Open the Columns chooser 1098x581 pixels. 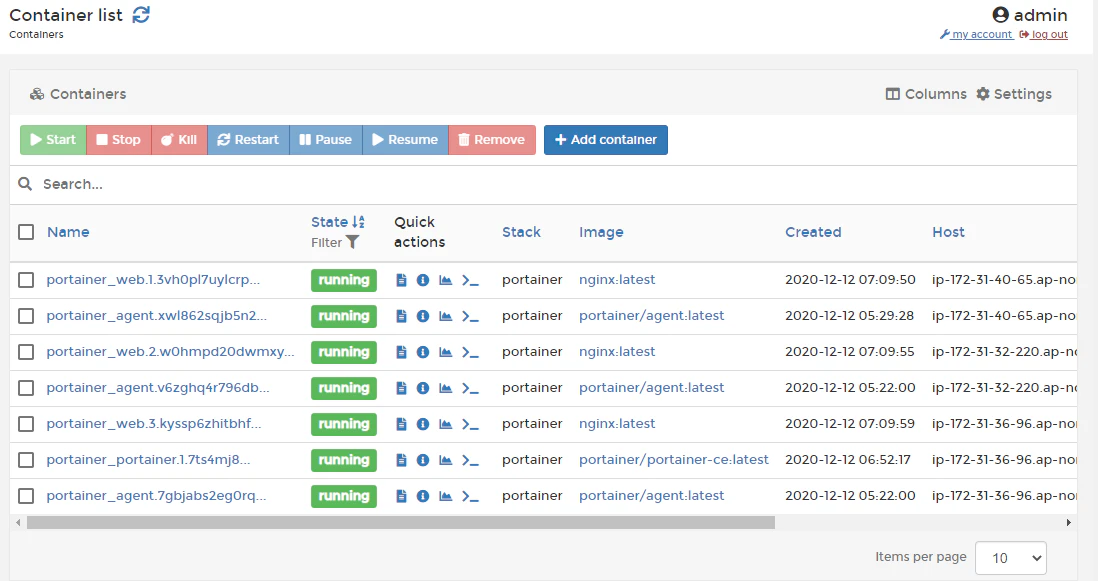click(x=926, y=94)
